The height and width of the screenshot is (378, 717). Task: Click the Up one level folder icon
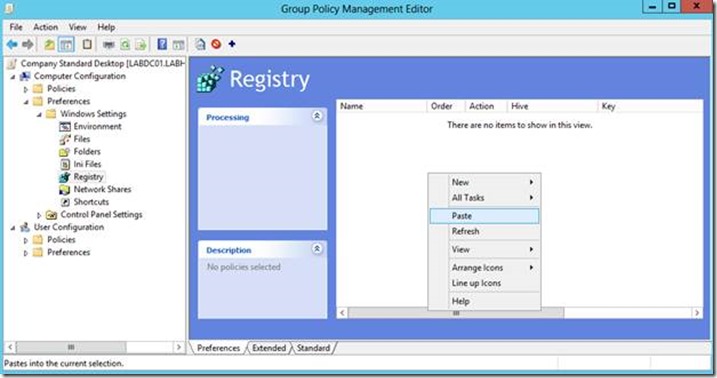pyautogui.click(x=49, y=44)
